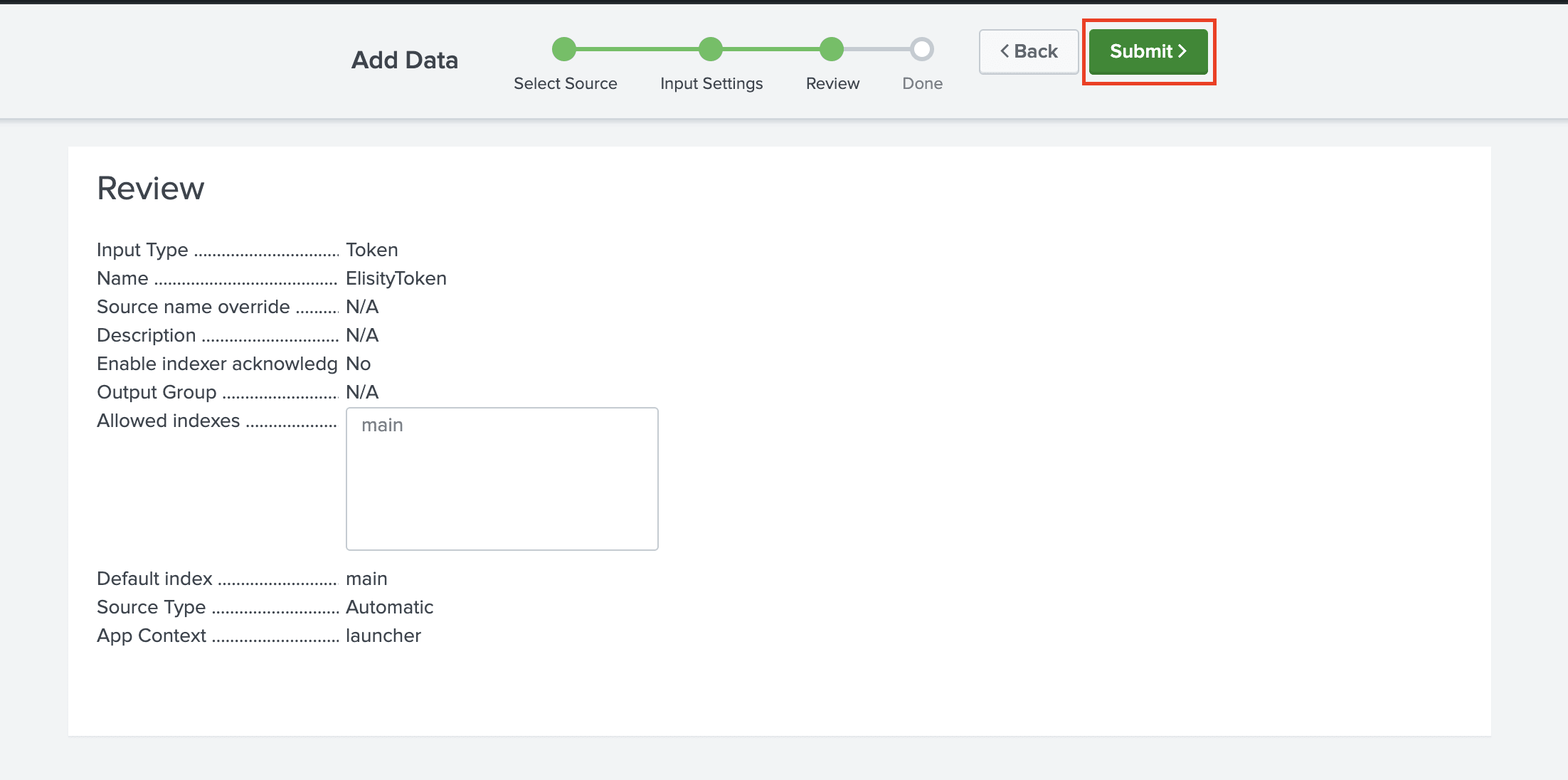Click the Default index main value

point(366,579)
